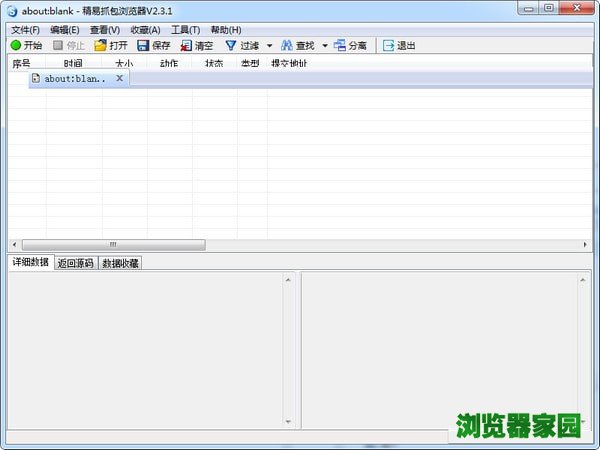Click the horizontal scrollbar thumb of packet list
The width and height of the screenshot is (600, 450).
coord(114,245)
